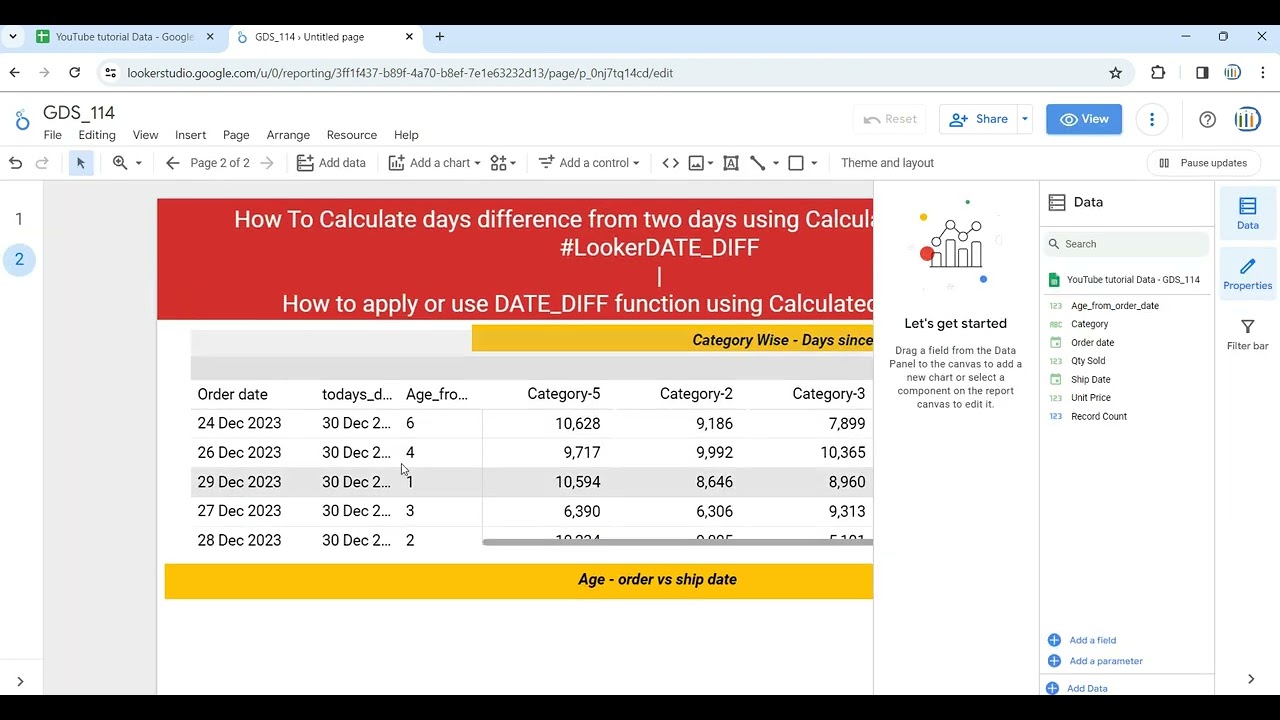Open the Editing menu
This screenshot has height=720, width=1280.
click(x=97, y=135)
